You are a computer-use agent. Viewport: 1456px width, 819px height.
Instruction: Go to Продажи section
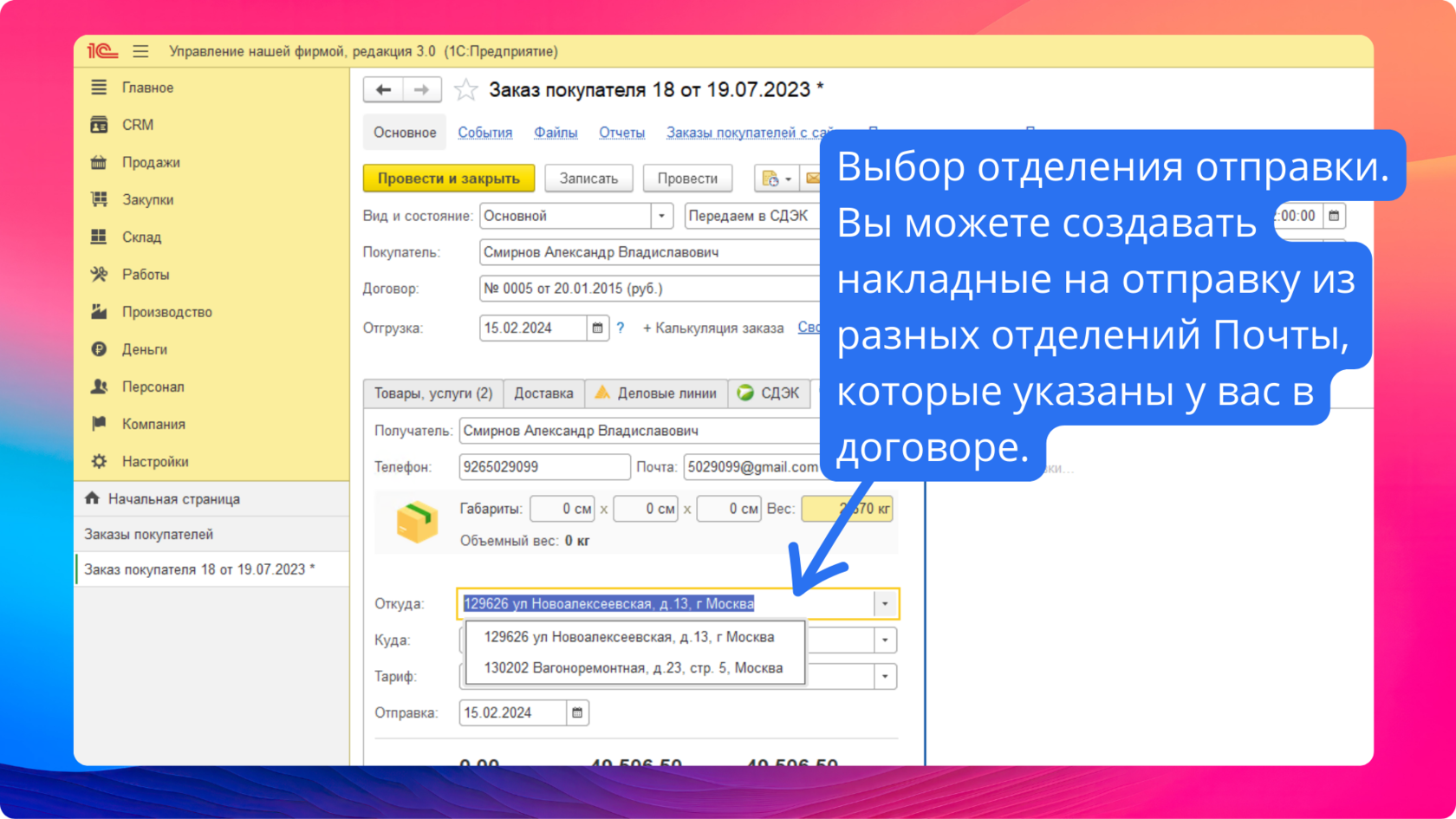(151, 162)
